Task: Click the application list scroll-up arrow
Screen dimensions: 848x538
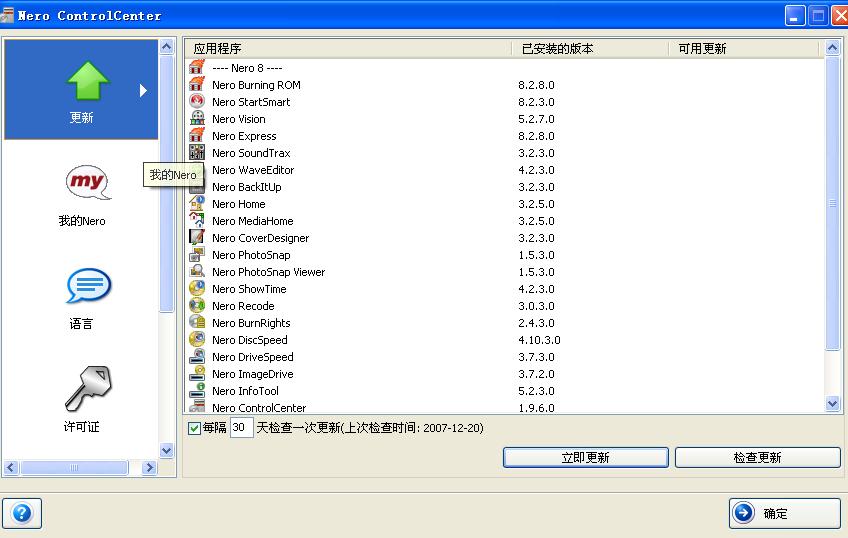Action: point(832,48)
